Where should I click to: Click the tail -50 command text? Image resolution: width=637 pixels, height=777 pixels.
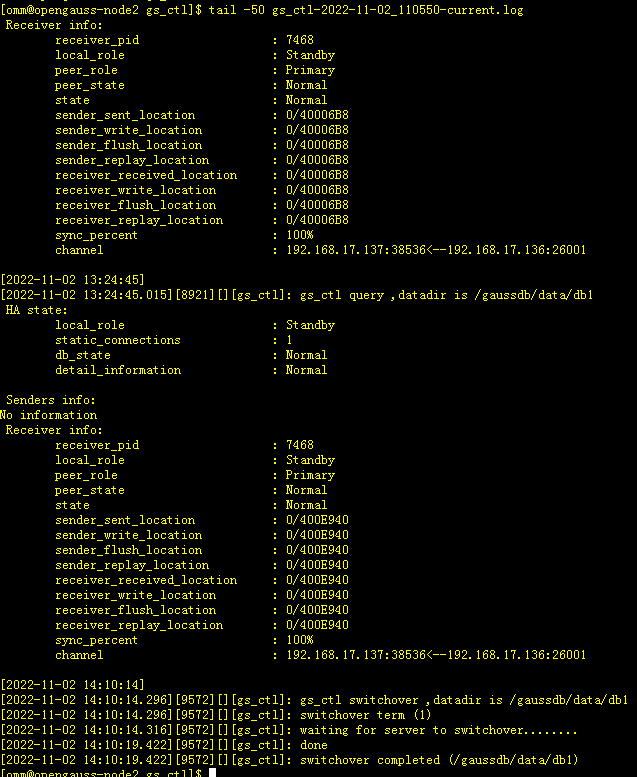tap(236, 10)
